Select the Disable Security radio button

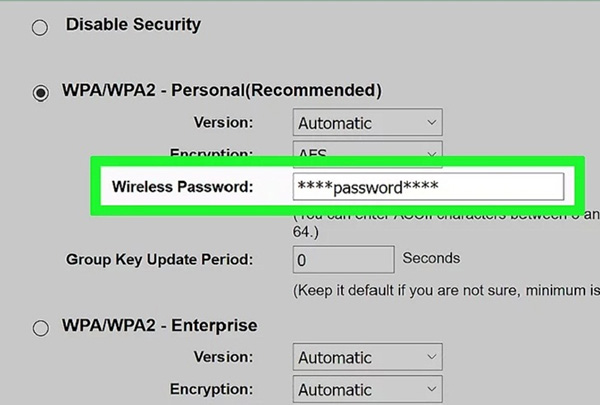click(x=40, y=27)
